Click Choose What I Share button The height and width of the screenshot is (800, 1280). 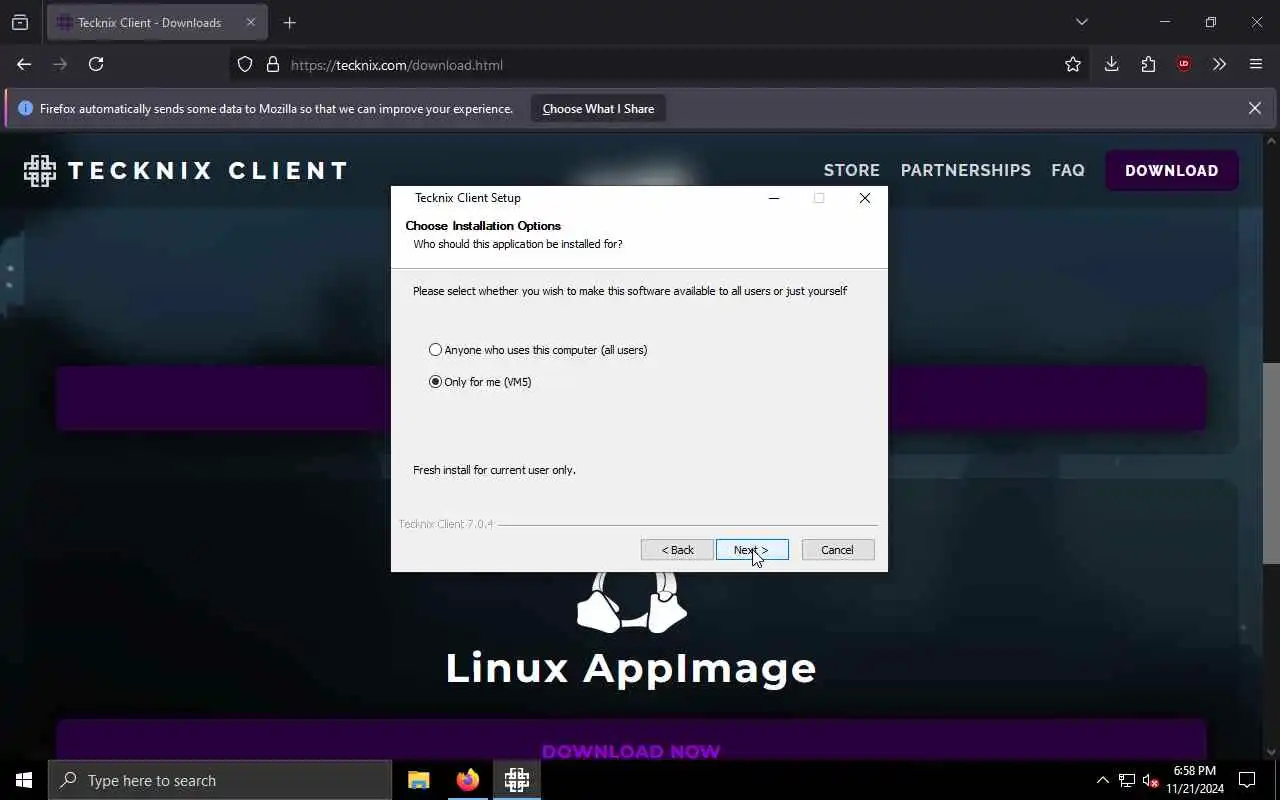click(598, 109)
